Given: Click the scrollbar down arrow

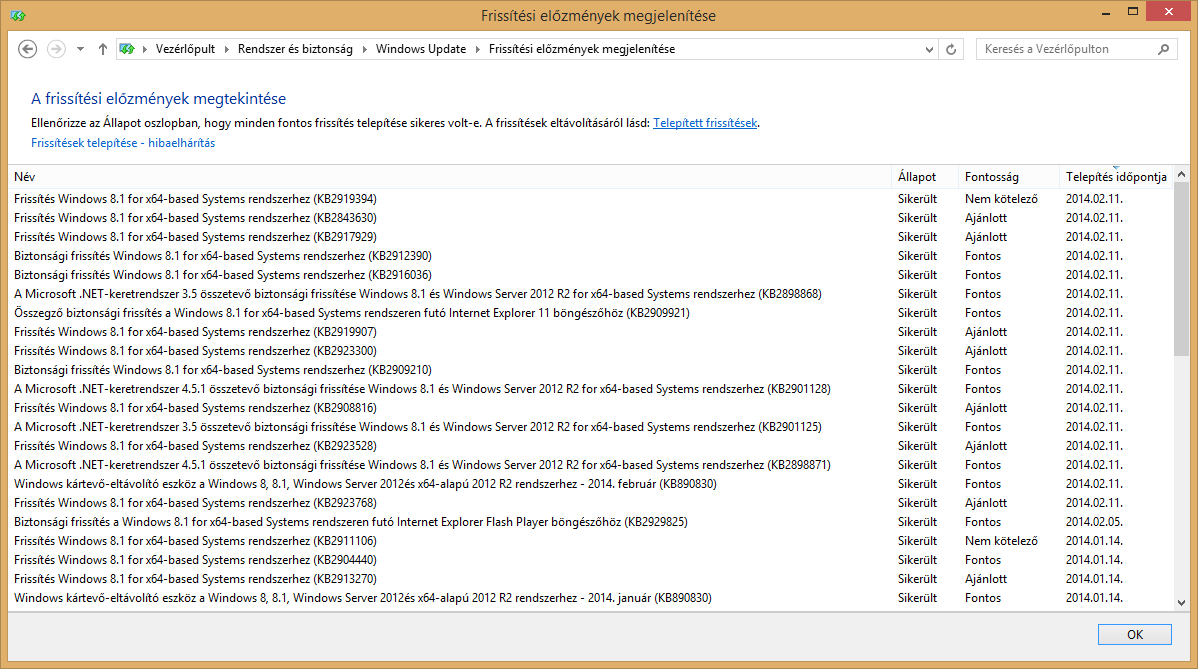Looking at the screenshot, I should pyautogui.click(x=1181, y=602).
